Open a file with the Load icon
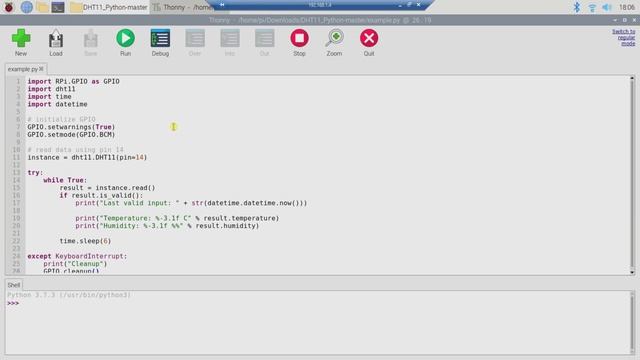This screenshot has height=360, width=640. tap(56, 42)
